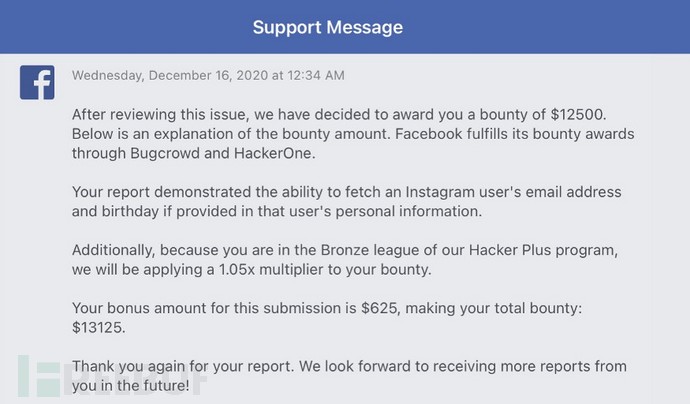Click the $13125 total bounty value
Image resolution: width=690 pixels, height=404 pixels.
(x=99, y=327)
